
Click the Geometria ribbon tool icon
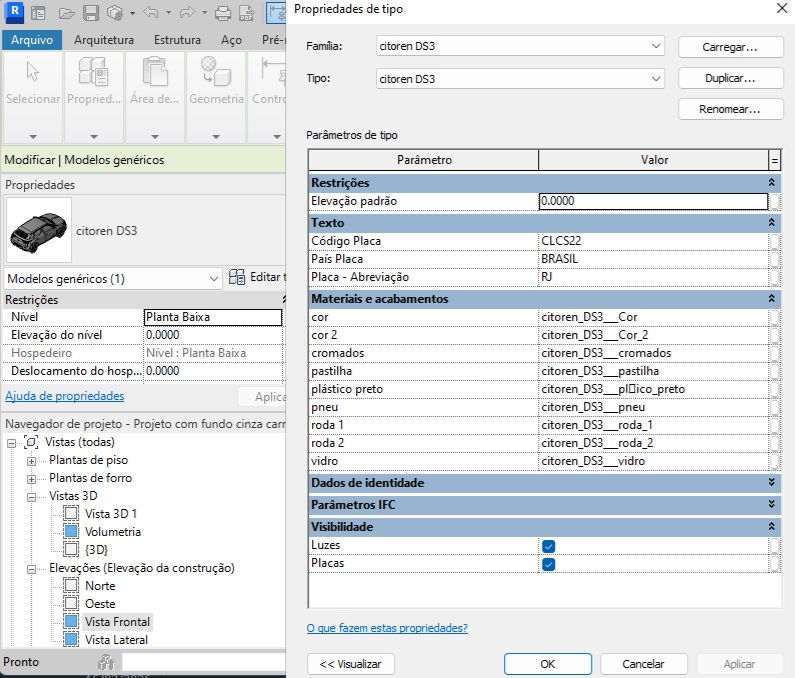[x=216, y=71]
